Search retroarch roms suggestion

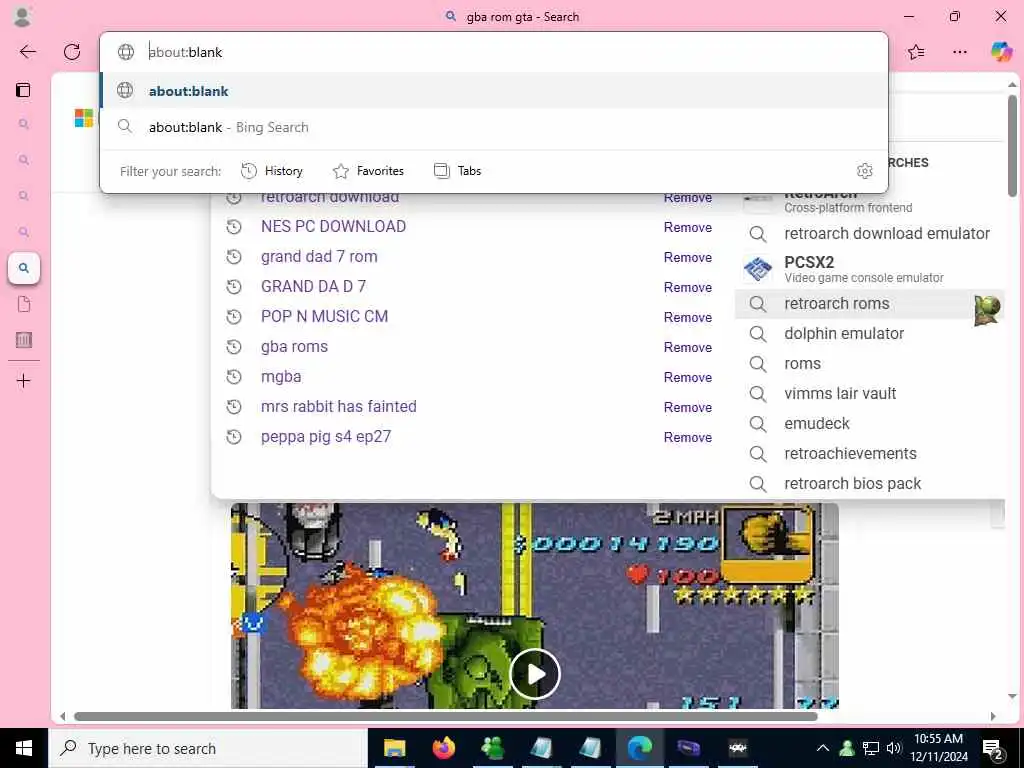[x=869, y=304]
